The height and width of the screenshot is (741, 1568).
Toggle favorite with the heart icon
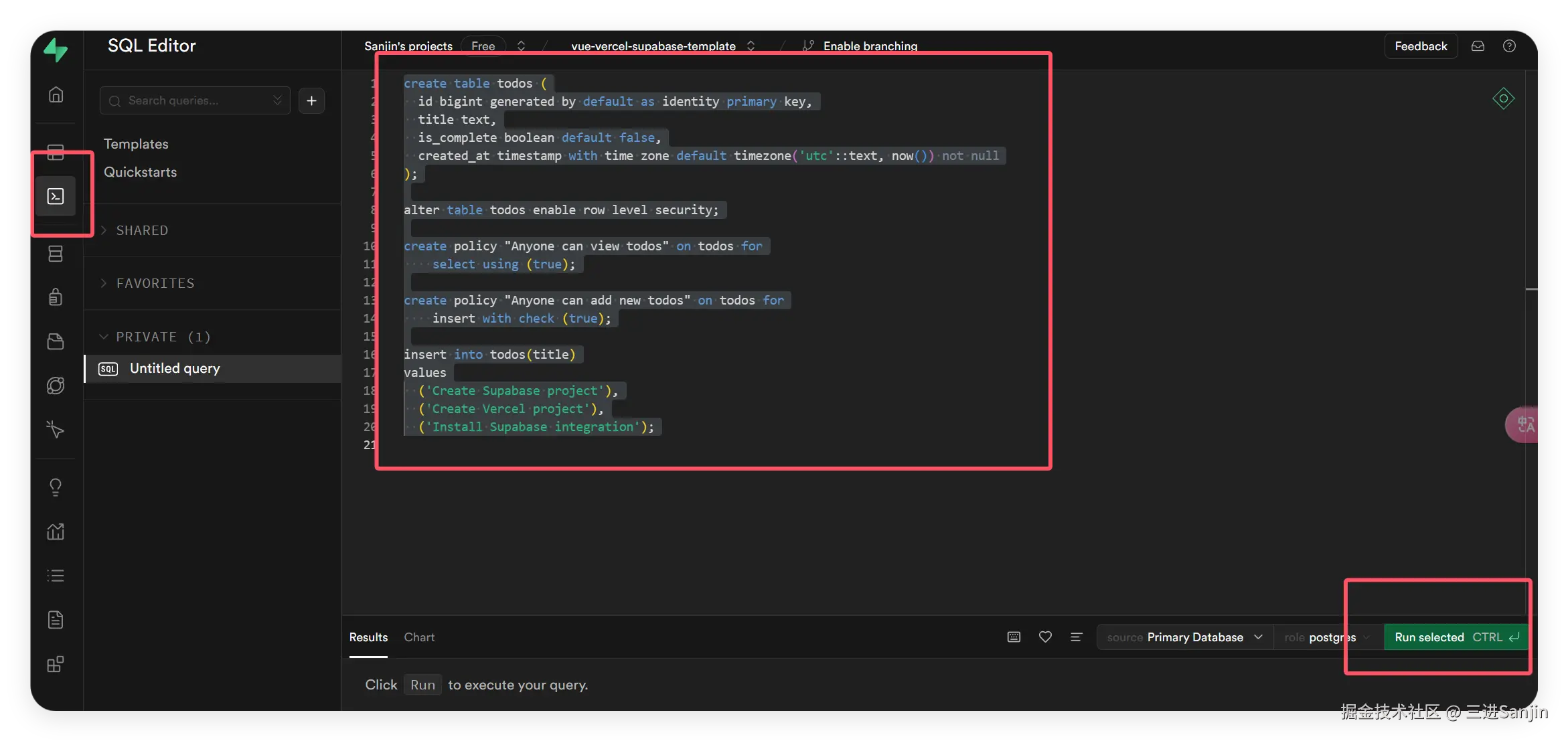coord(1045,637)
